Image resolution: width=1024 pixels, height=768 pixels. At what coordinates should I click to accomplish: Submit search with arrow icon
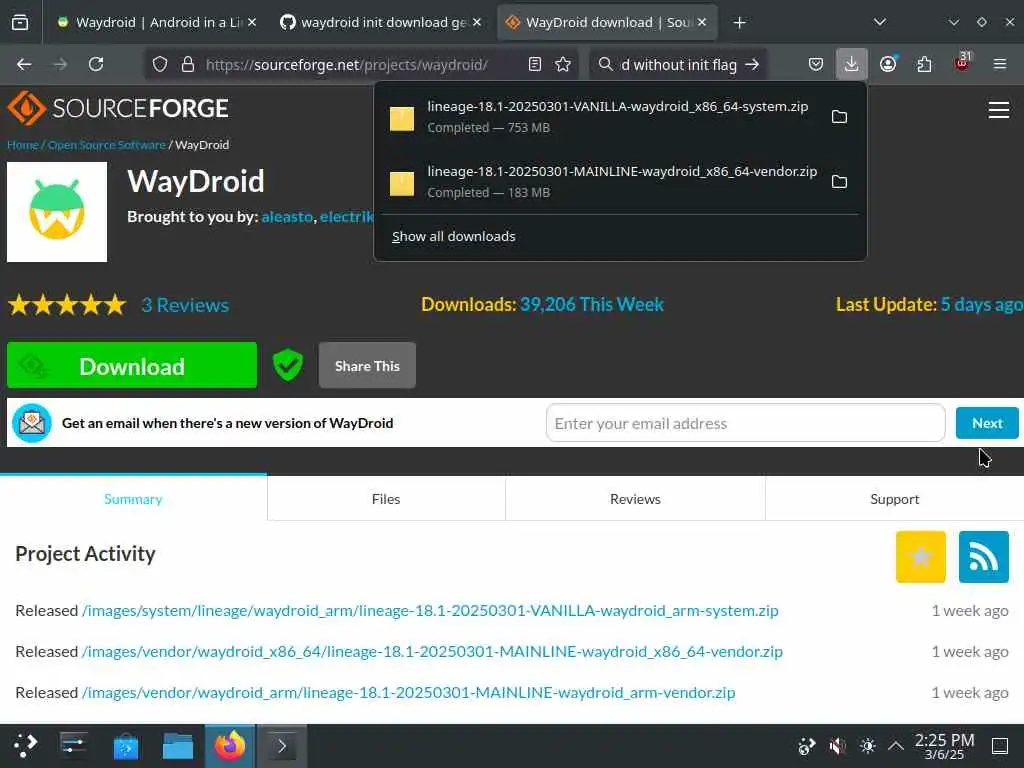pyautogui.click(x=752, y=65)
